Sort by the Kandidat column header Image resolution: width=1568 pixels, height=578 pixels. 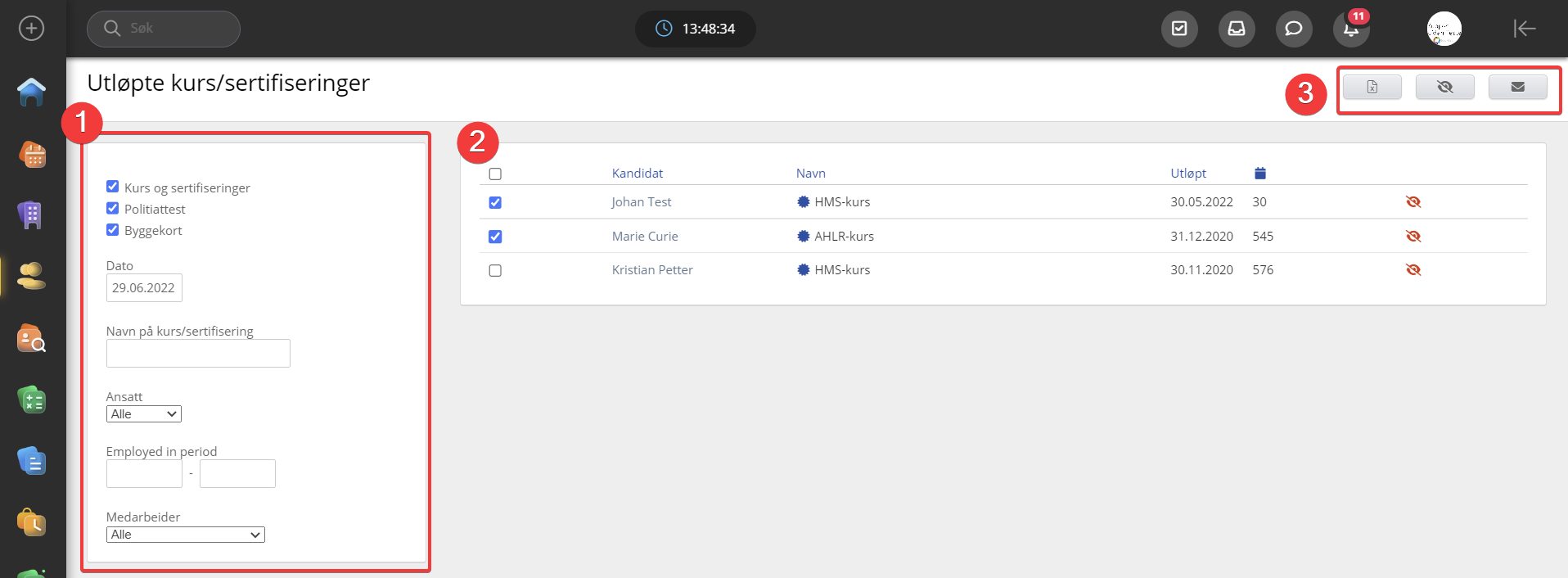[x=637, y=173]
